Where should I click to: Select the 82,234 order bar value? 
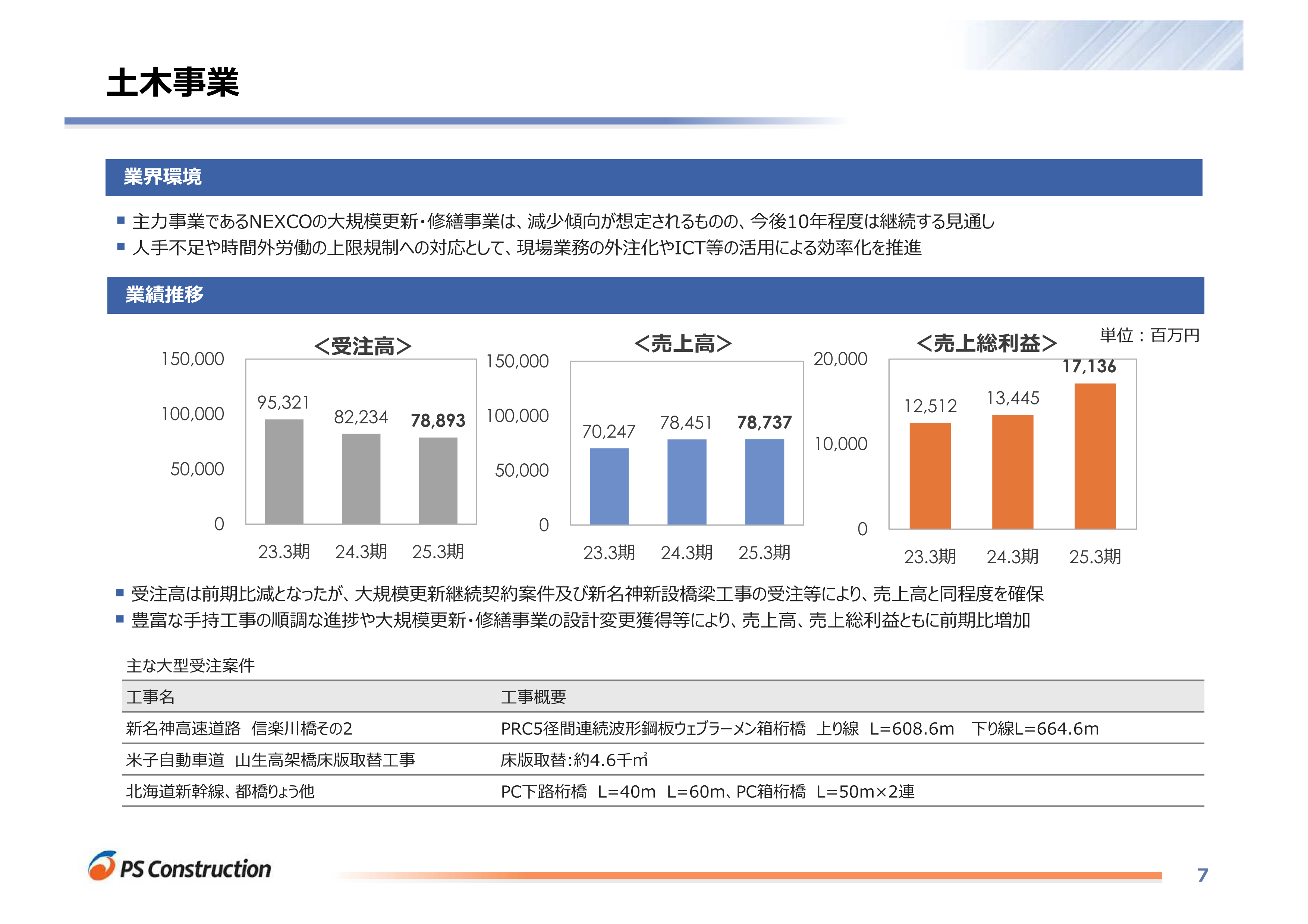[361, 417]
